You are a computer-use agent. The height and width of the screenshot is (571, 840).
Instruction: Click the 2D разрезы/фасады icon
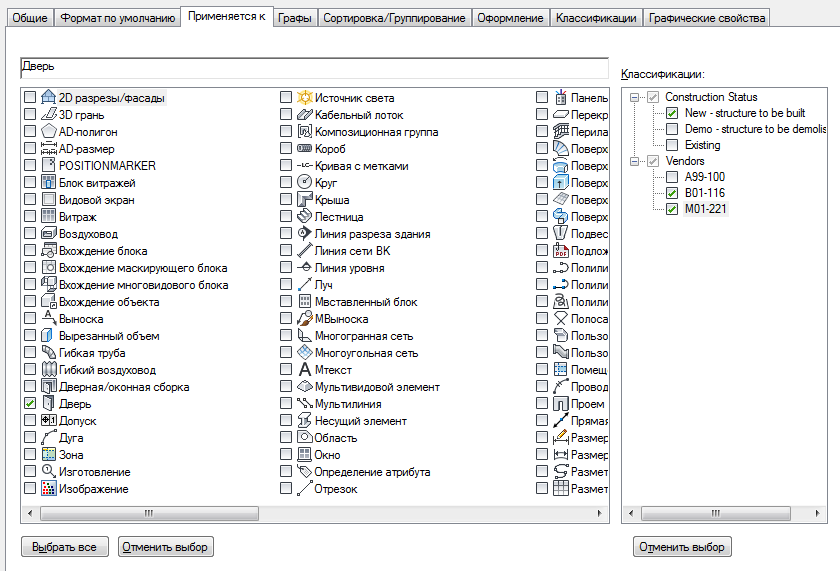click(49, 97)
